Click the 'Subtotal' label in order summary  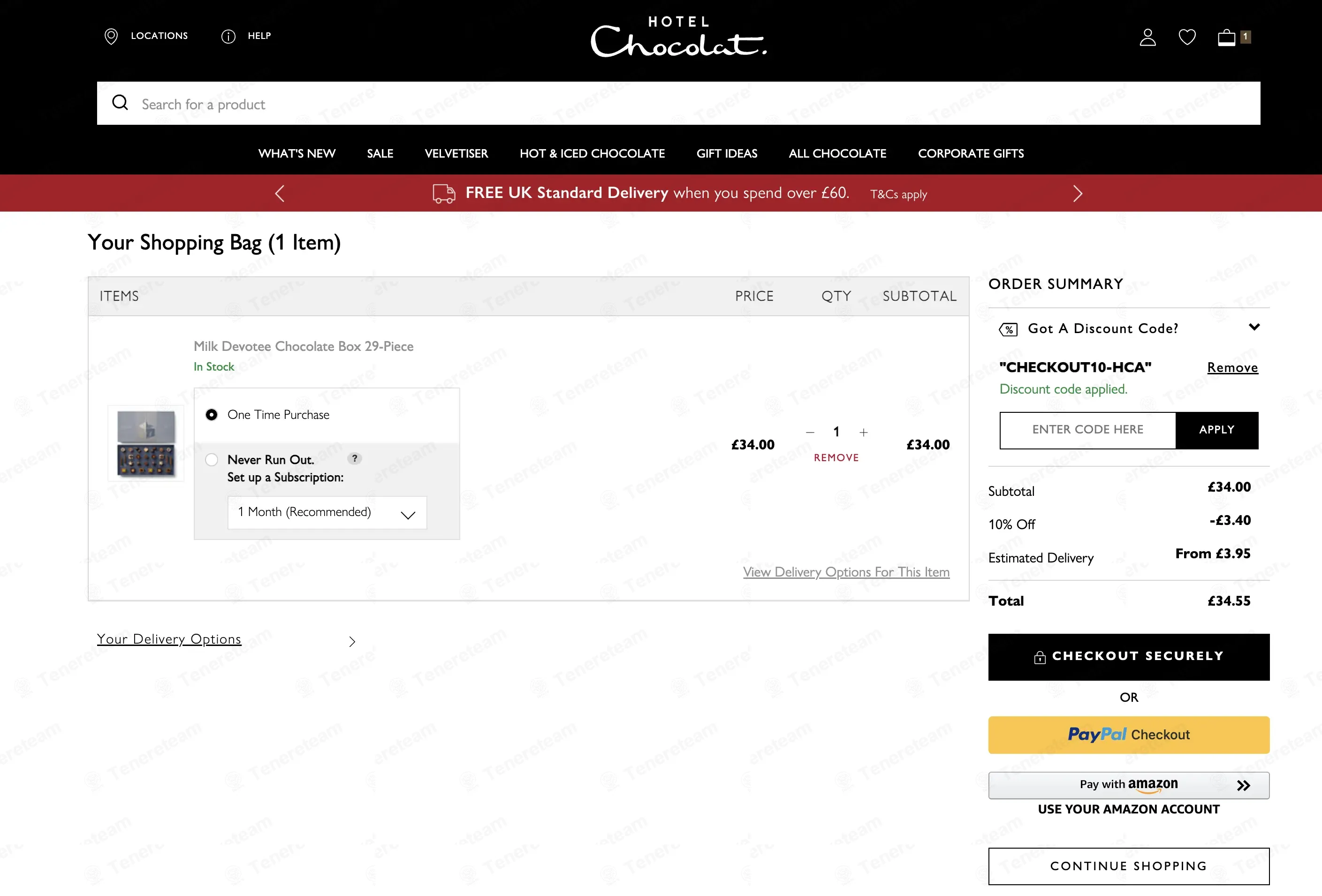1011,492
